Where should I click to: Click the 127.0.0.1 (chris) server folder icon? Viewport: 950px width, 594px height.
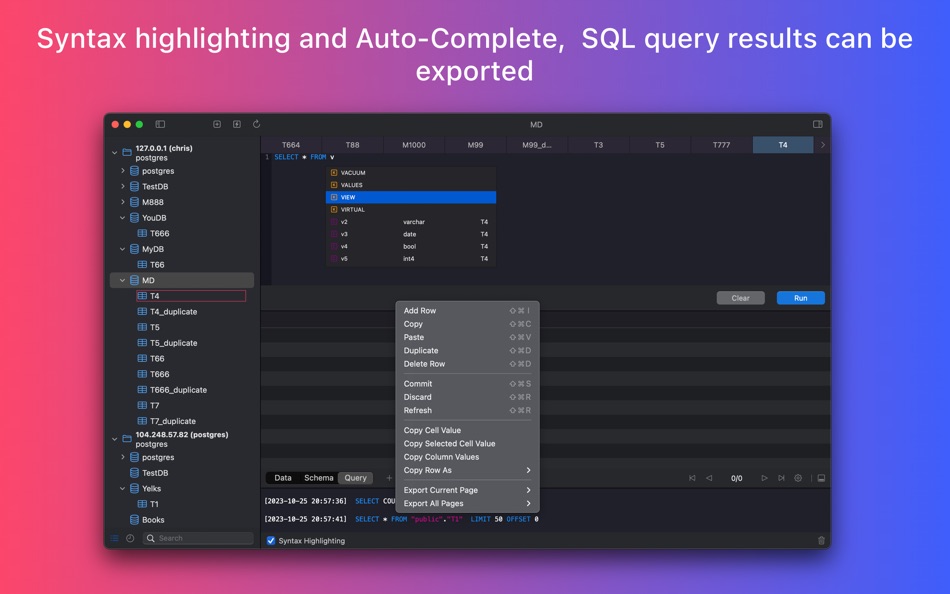click(127, 152)
